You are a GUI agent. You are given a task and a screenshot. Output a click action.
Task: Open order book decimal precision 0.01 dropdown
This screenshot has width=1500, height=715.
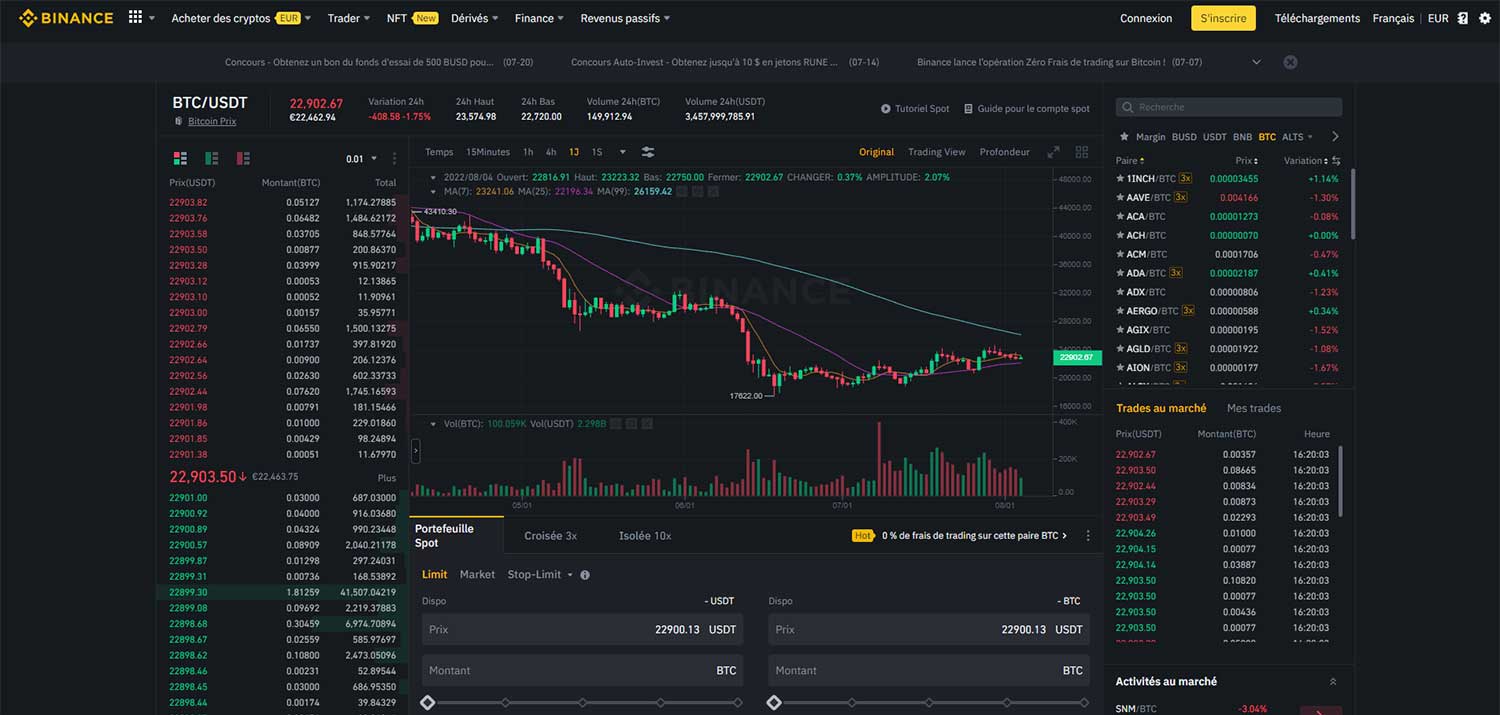[x=362, y=158]
